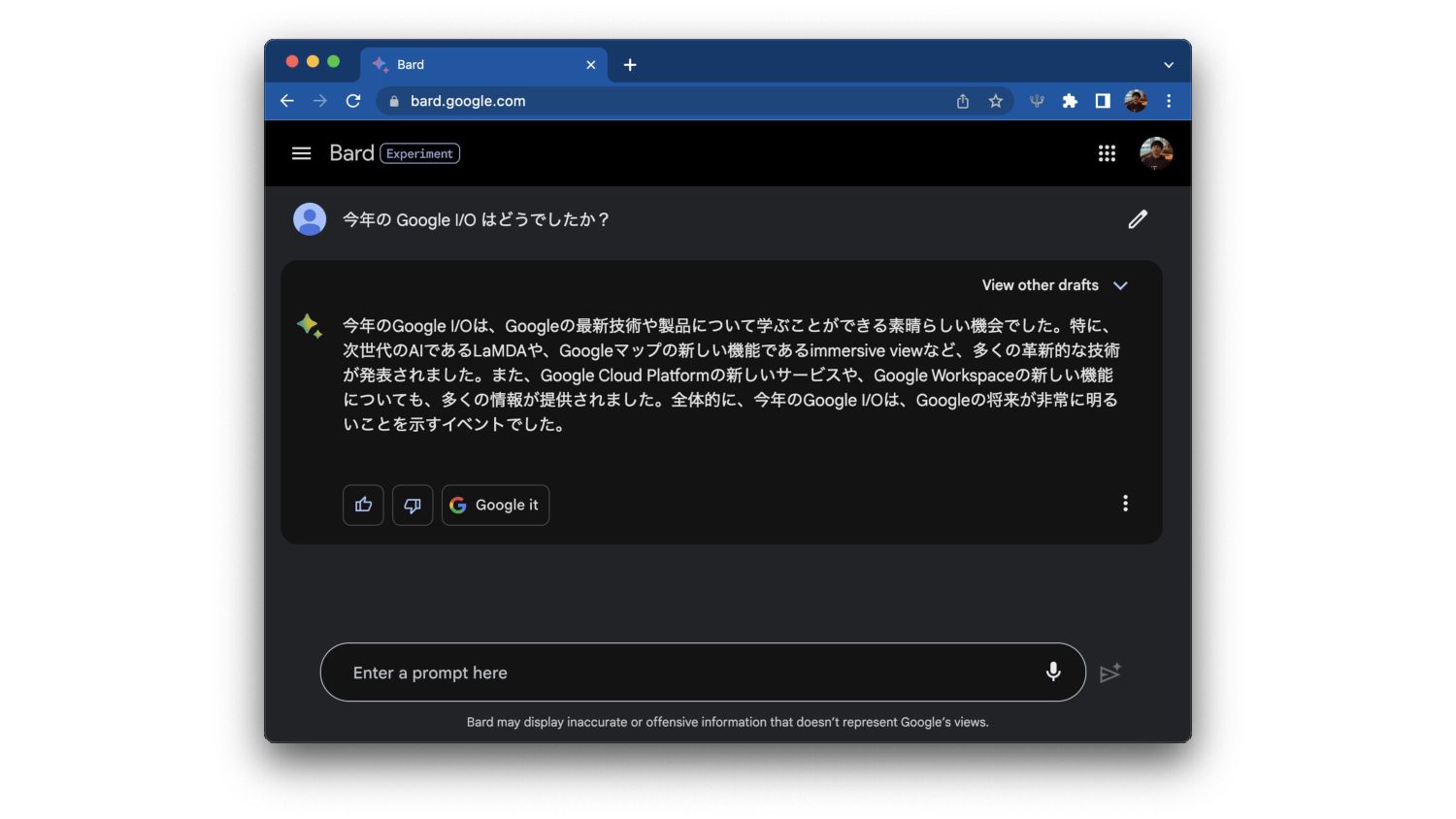The height and width of the screenshot is (819, 1456).
Task: Open the trident-shaped browser extension
Action: (1037, 101)
